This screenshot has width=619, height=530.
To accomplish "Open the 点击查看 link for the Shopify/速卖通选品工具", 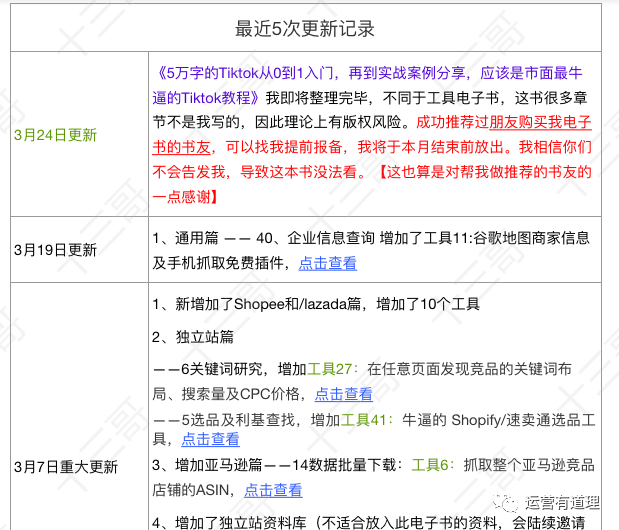I will (x=210, y=439).
